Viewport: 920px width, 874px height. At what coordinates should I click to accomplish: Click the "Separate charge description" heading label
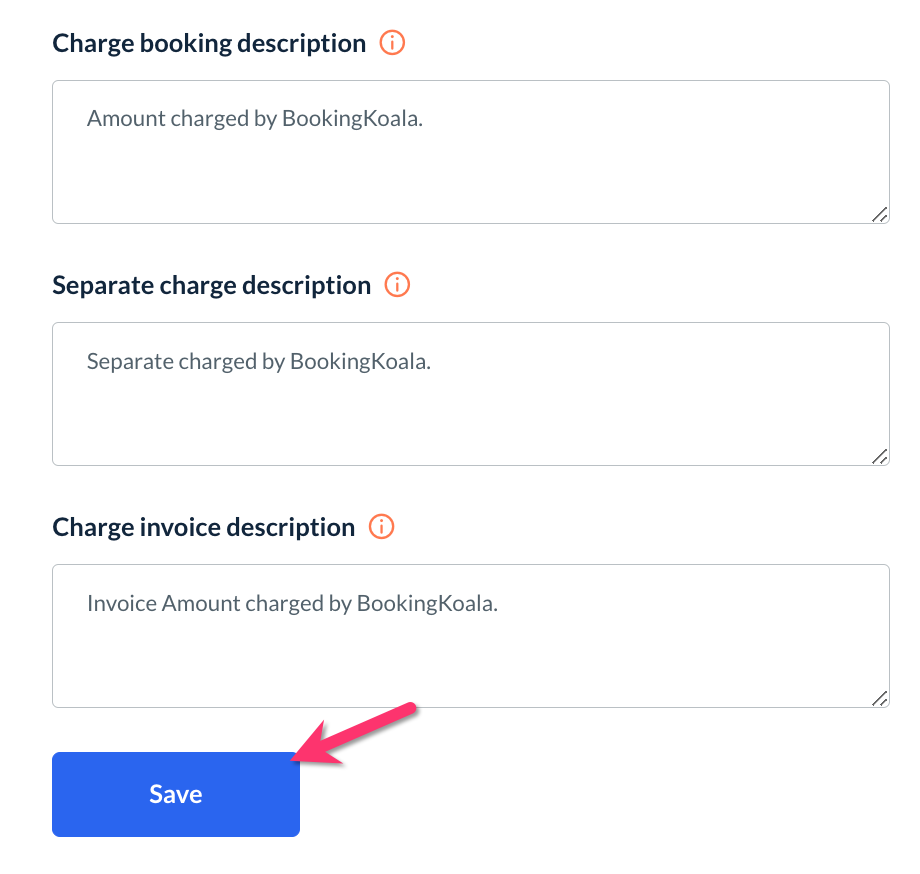click(x=211, y=285)
